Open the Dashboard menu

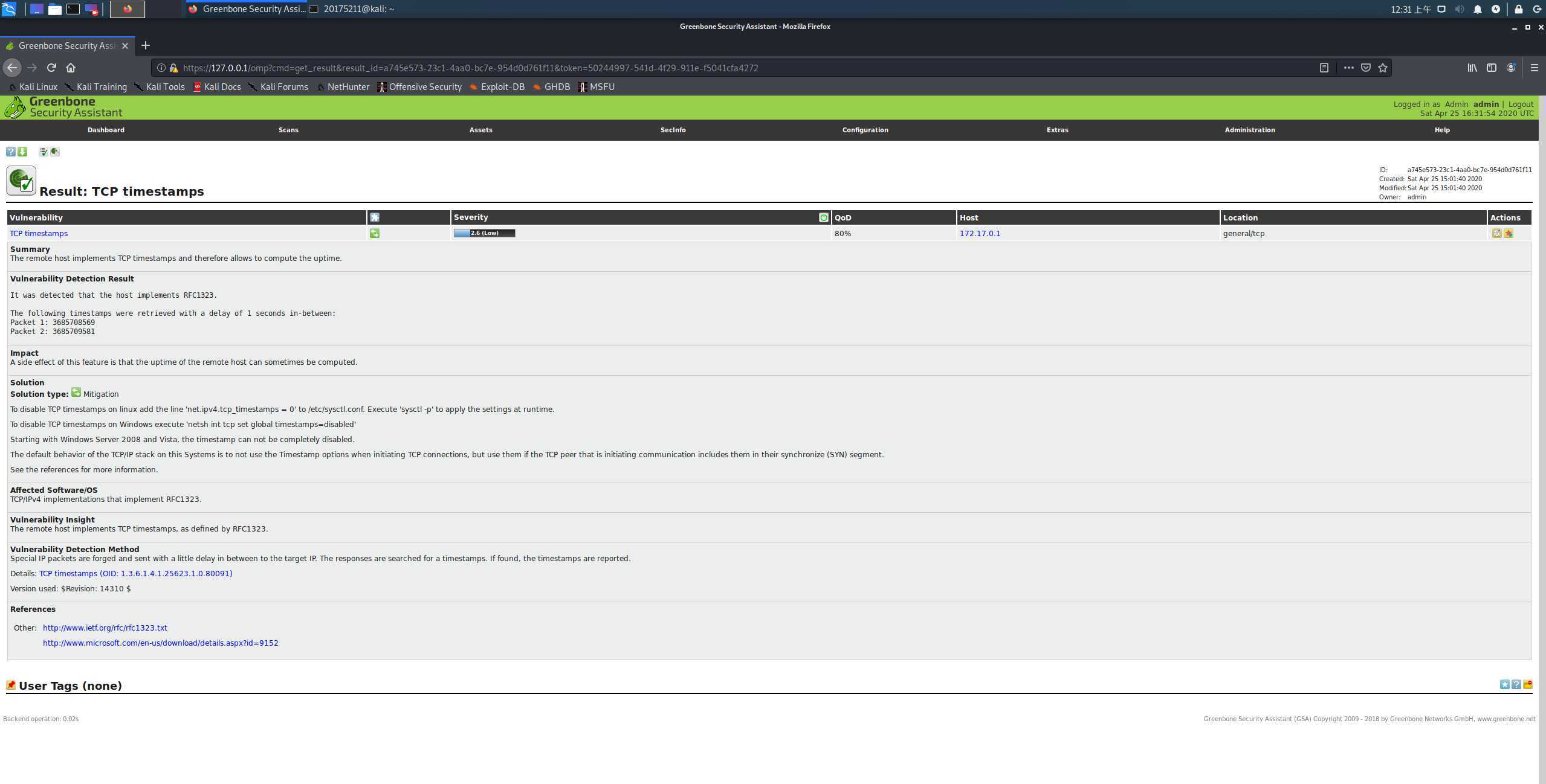coord(106,130)
